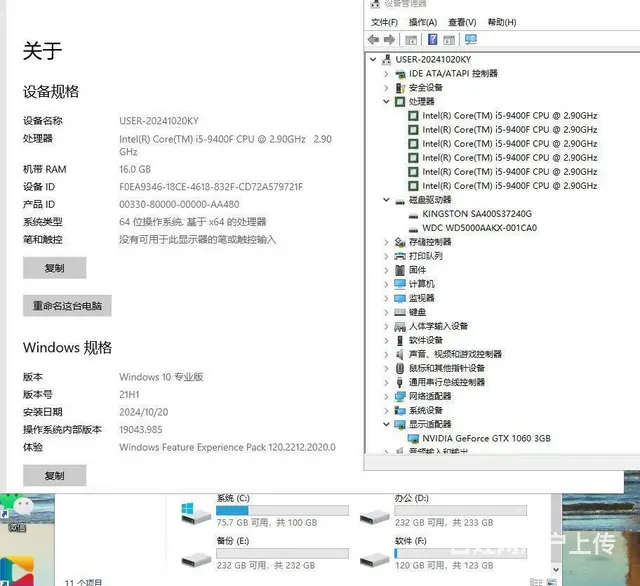
Task: Scan for hardware changes monitor icon
Action: point(471,40)
